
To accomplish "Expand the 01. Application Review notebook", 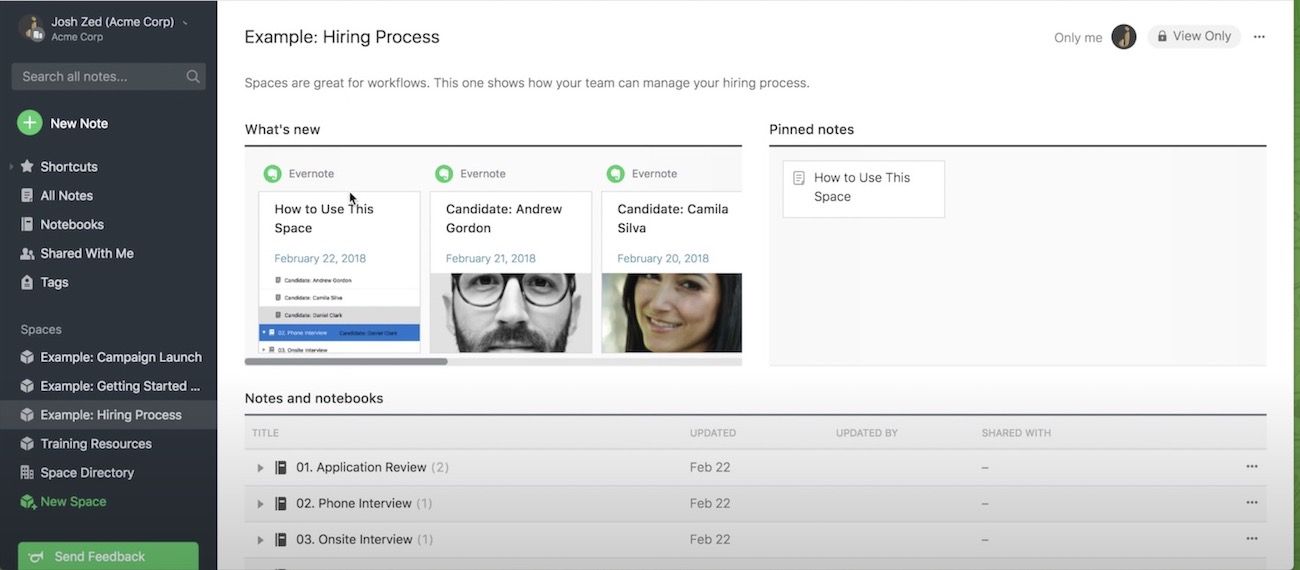I will (x=260, y=468).
